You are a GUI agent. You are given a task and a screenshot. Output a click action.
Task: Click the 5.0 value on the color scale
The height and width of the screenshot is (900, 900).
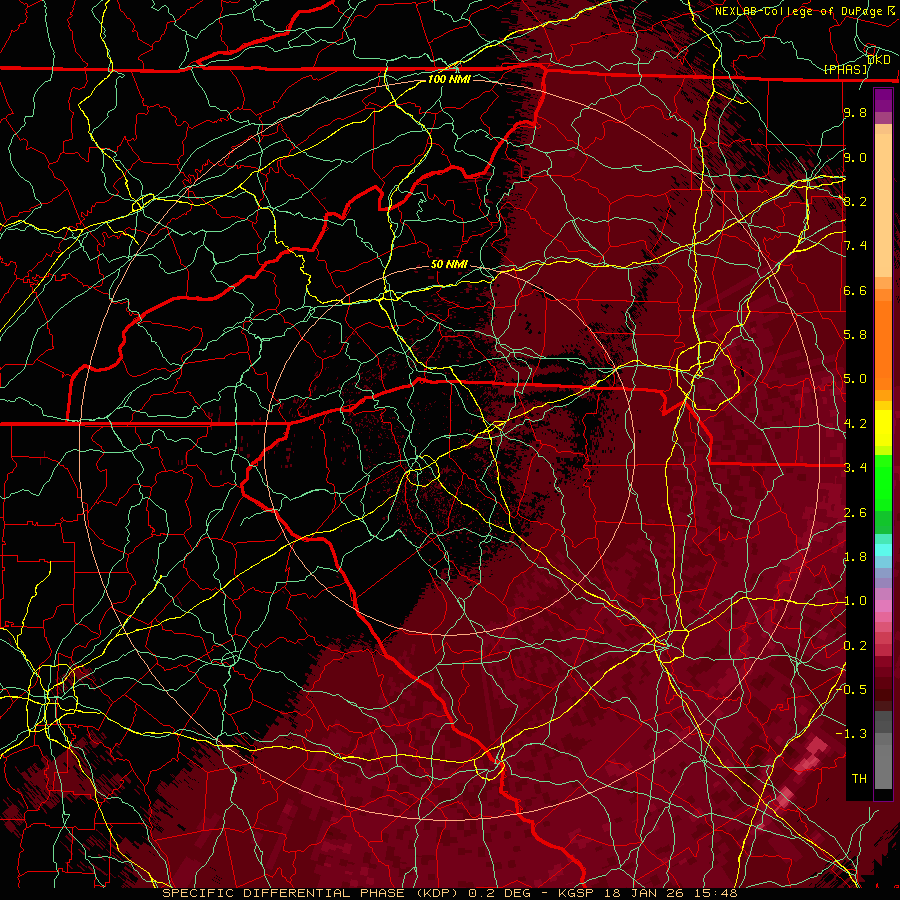tap(855, 379)
